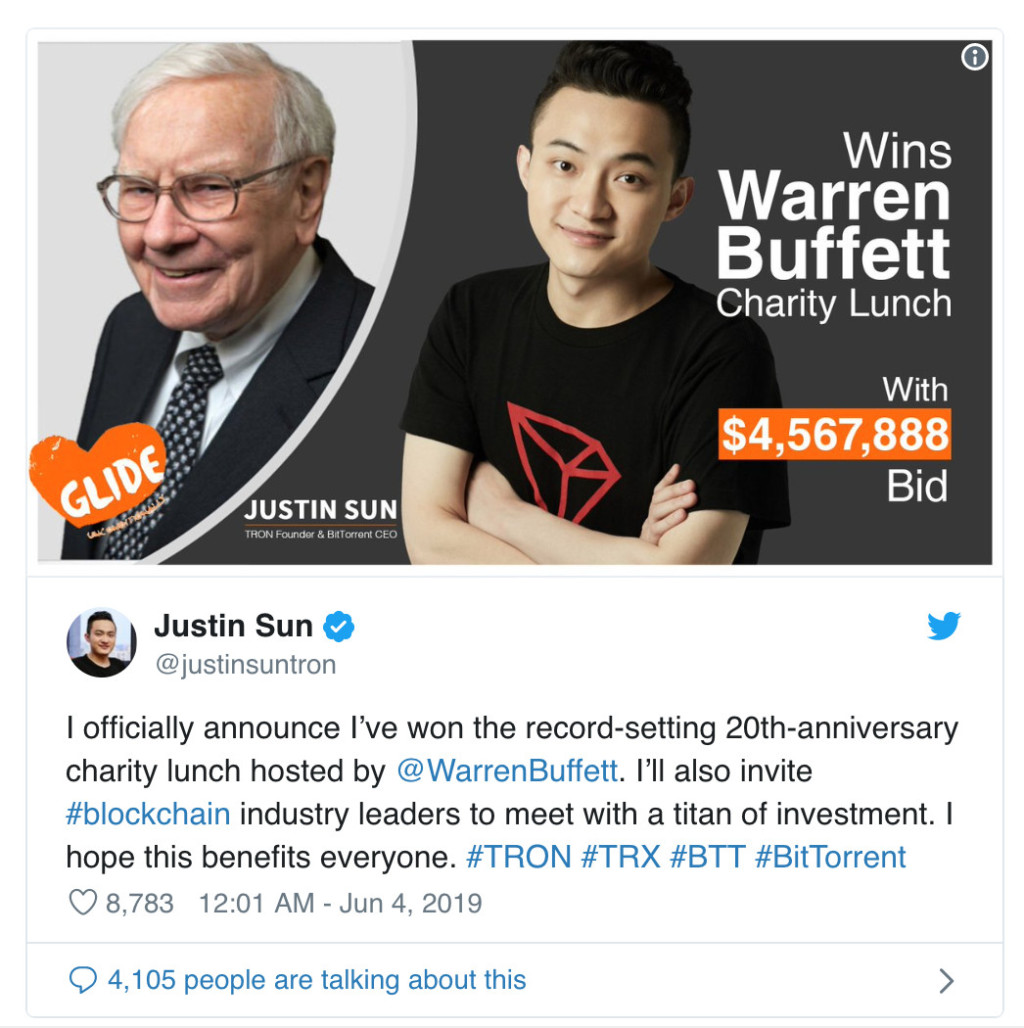Open the #blockchain hashtag
This screenshot has width=1024, height=1028.
(148, 814)
